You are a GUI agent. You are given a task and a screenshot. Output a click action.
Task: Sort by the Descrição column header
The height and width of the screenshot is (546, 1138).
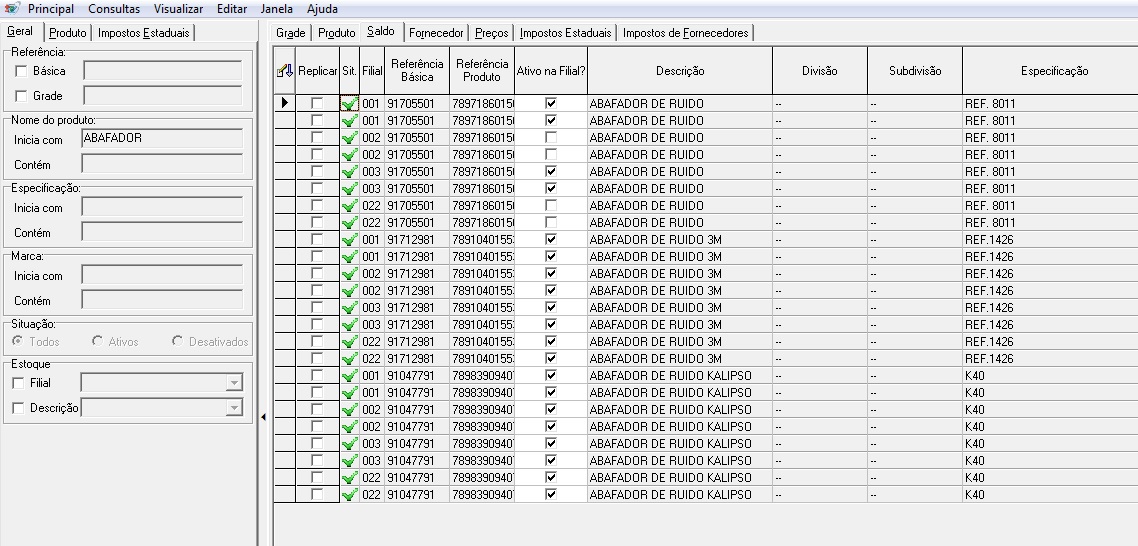(x=680, y=70)
